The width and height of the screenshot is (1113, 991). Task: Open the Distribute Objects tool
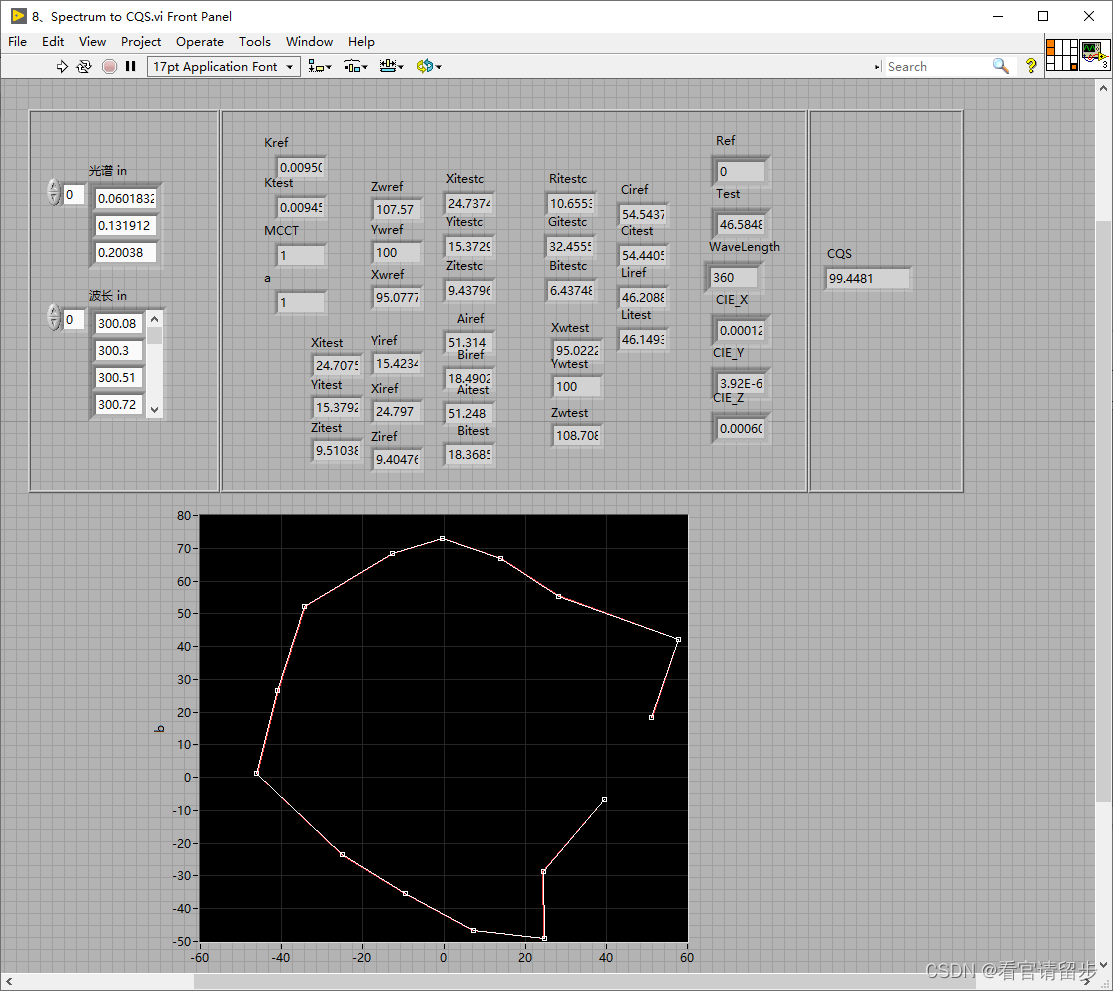click(350, 66)
